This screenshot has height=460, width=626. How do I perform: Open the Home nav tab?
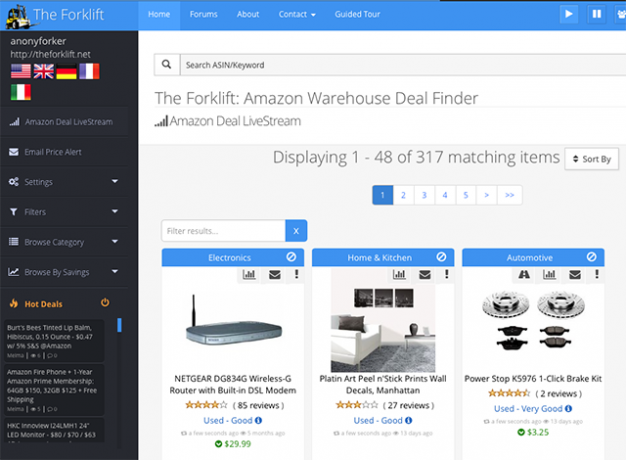tap(159, 15)
